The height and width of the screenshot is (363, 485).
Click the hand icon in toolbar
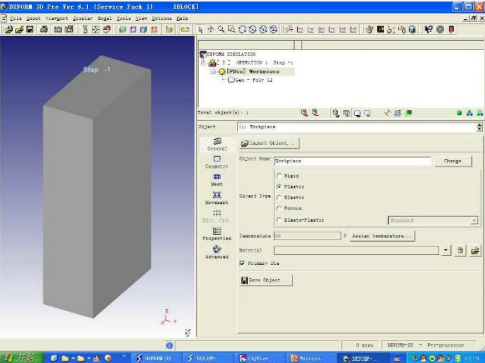pos(369,30)
